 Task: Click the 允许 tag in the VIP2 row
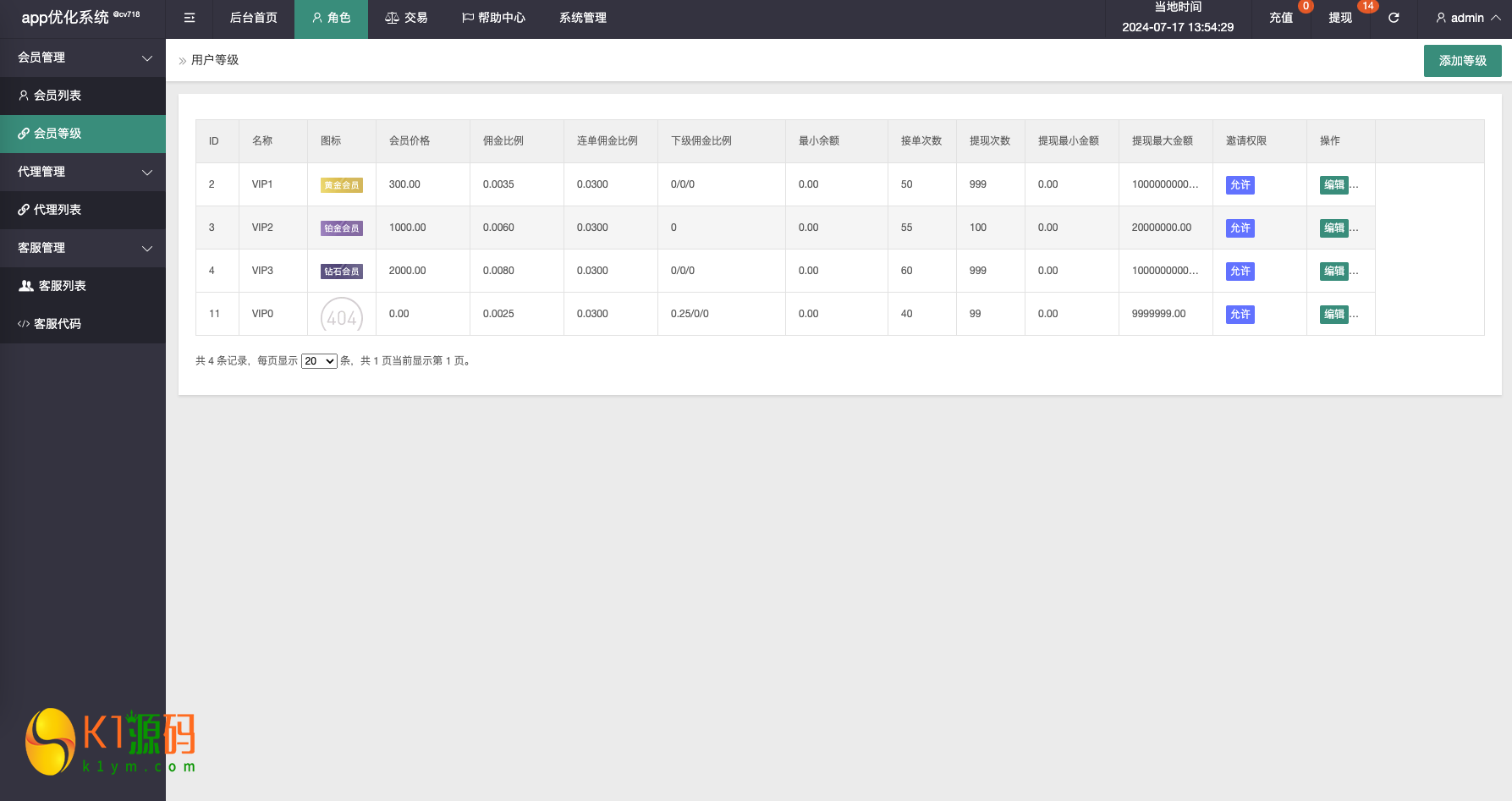pyautogui.click(x=1240, y=228)
